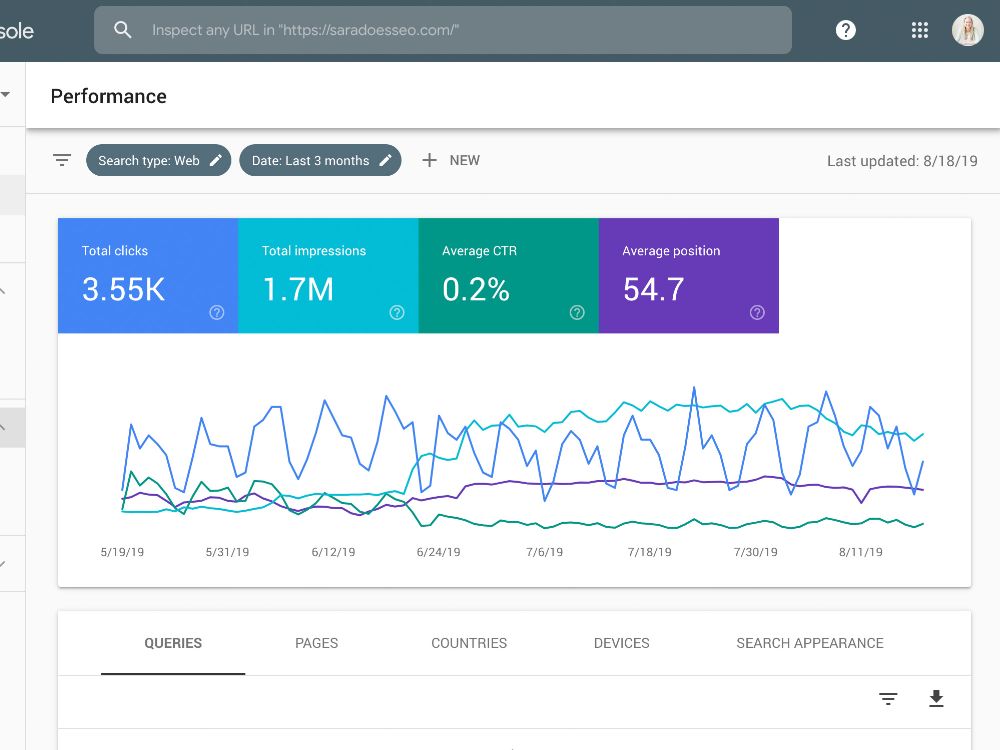The image size is (1000, 750).
Task: Click the 8/11/19 chart date label
Action: (x=860, y=552)
